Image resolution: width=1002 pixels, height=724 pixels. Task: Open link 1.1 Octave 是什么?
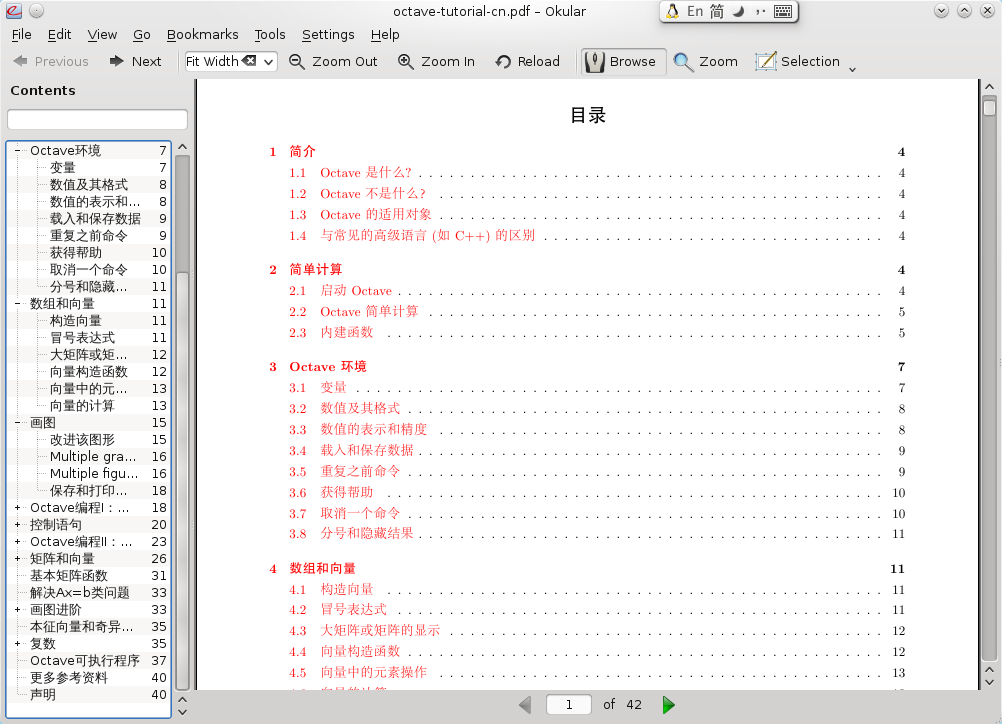366,173
